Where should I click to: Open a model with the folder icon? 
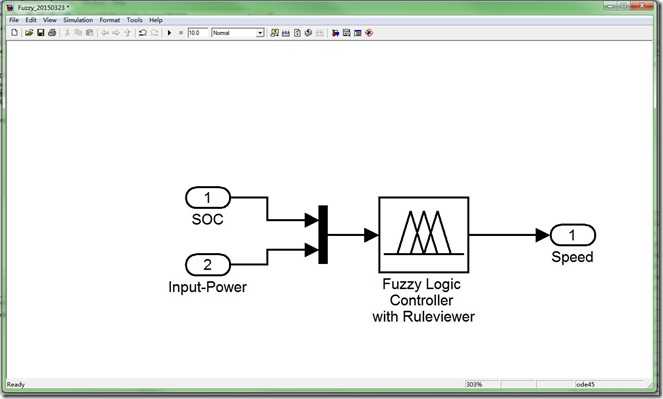coord(29,33)
